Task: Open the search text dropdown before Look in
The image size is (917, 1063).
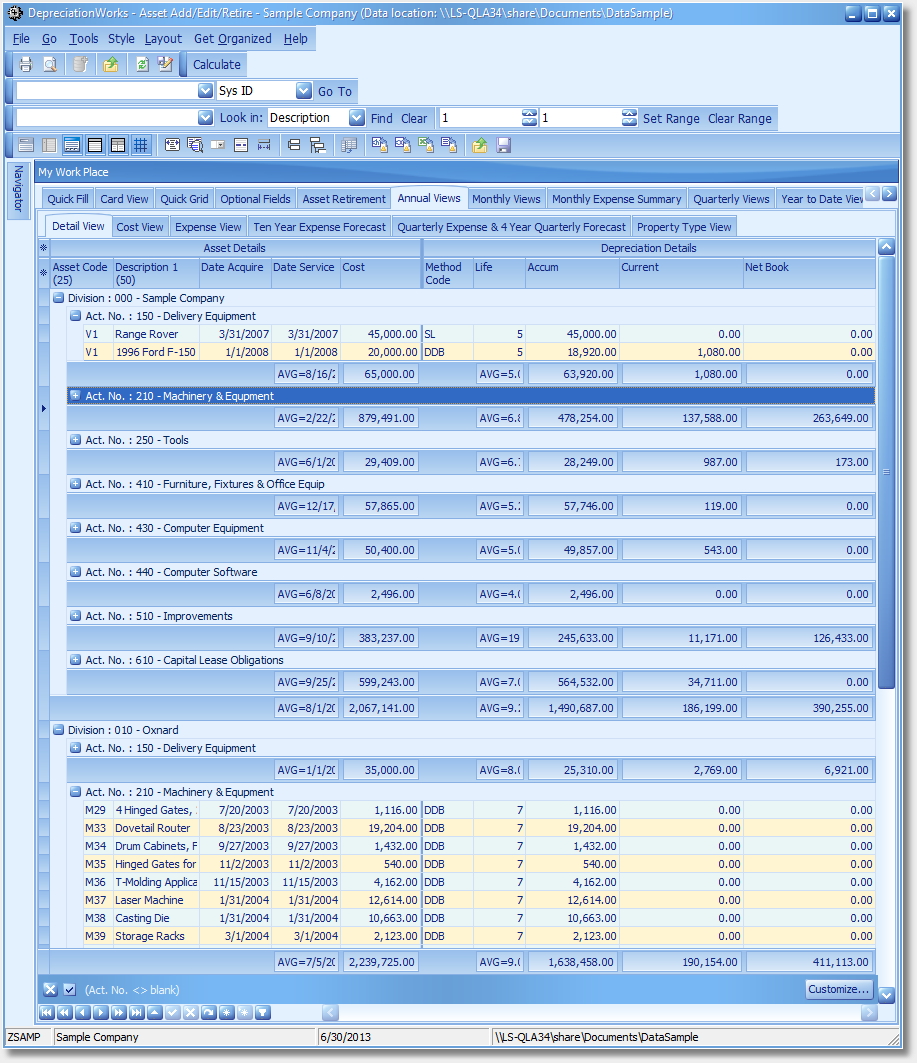Action: pyautogui.click(x=205, y=117)
